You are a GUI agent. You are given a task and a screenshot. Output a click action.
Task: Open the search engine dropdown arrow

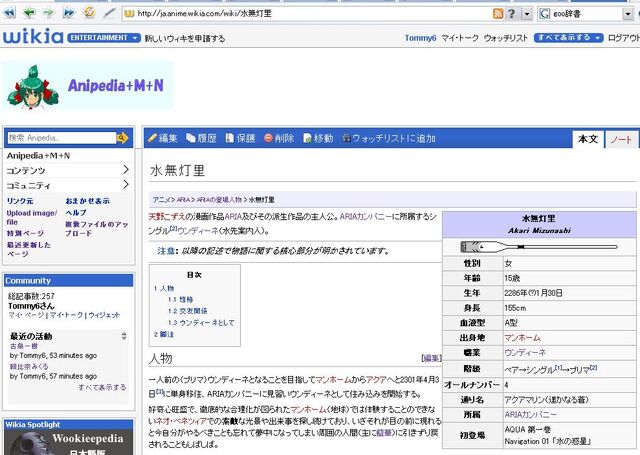[x=628, y=14]
